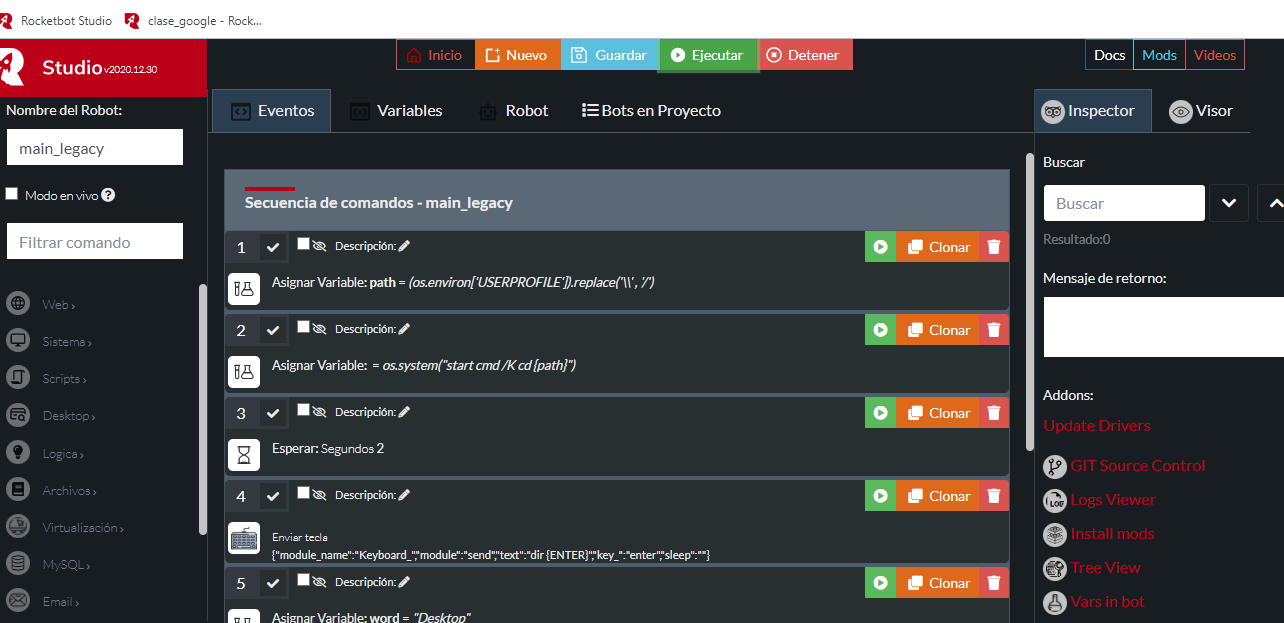Viewport: 1284px width, 623px height.
Task: Click the keyboard icon on command 4
Action: (244, 539)
